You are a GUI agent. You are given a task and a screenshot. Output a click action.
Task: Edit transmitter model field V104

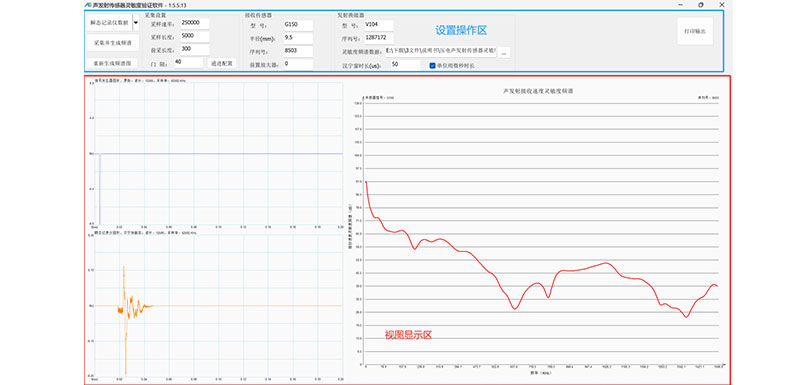(x=379, y=25)
